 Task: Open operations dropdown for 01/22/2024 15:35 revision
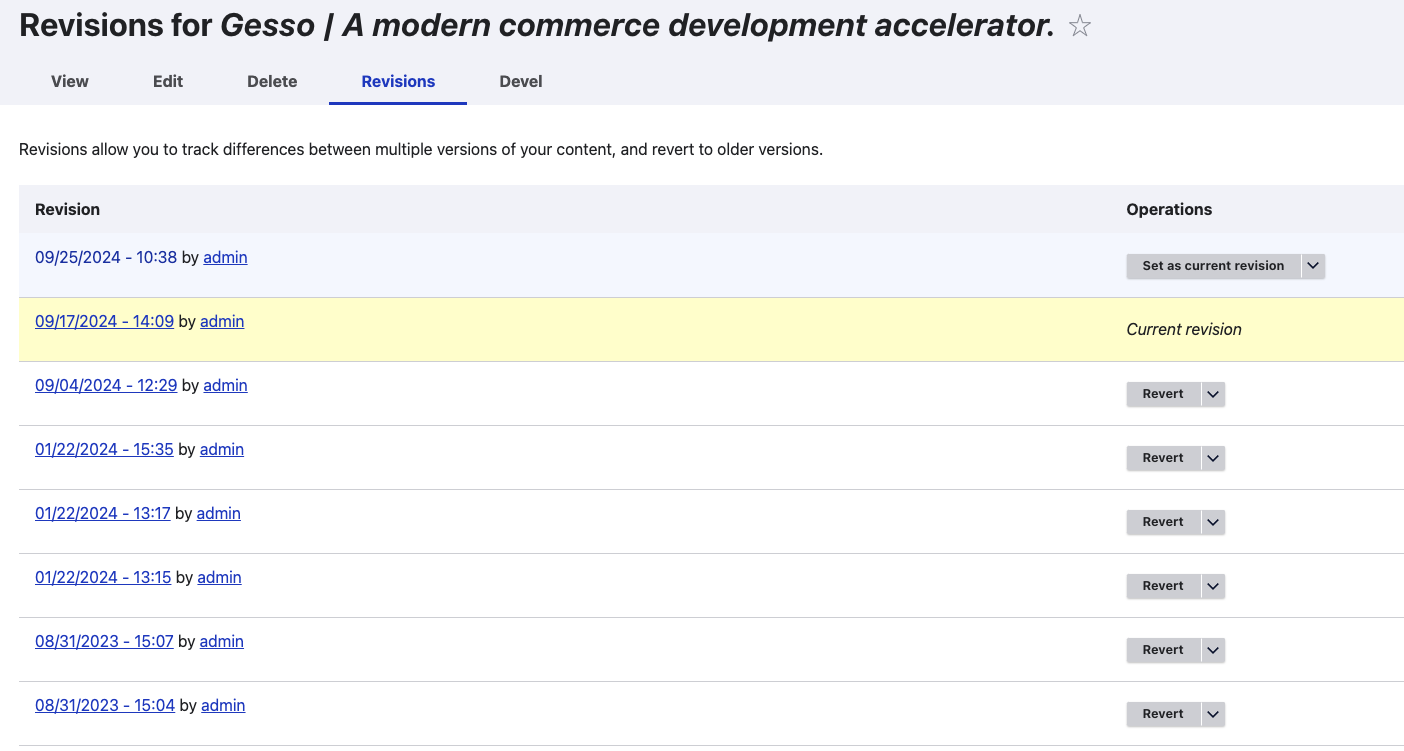tap(1213, 458)
